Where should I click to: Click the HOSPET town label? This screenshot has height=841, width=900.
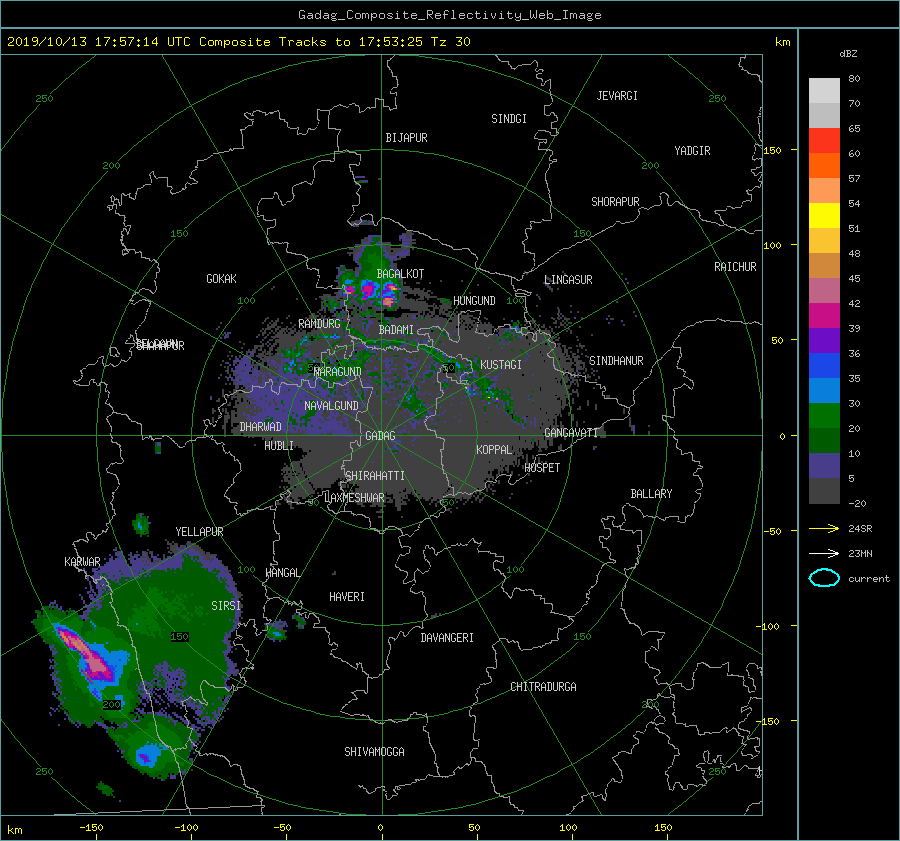[x=542, y=468]
